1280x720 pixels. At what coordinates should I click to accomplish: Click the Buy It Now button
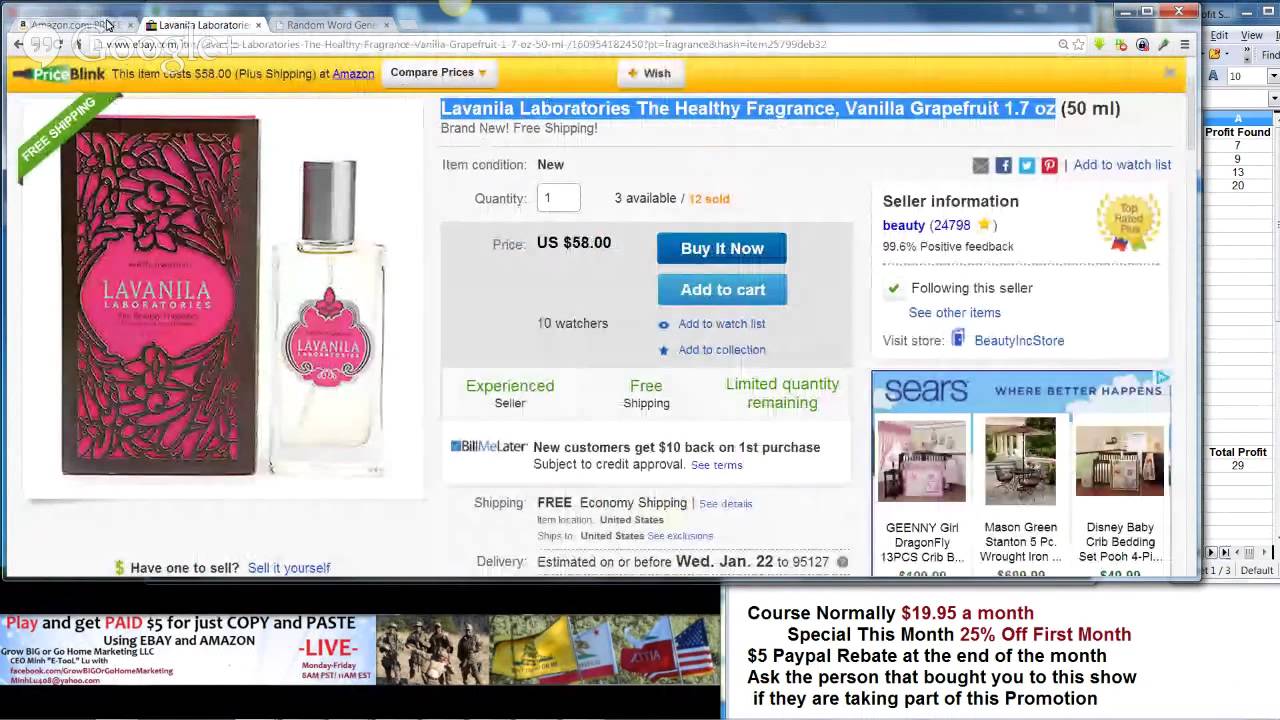coord(722,248)
